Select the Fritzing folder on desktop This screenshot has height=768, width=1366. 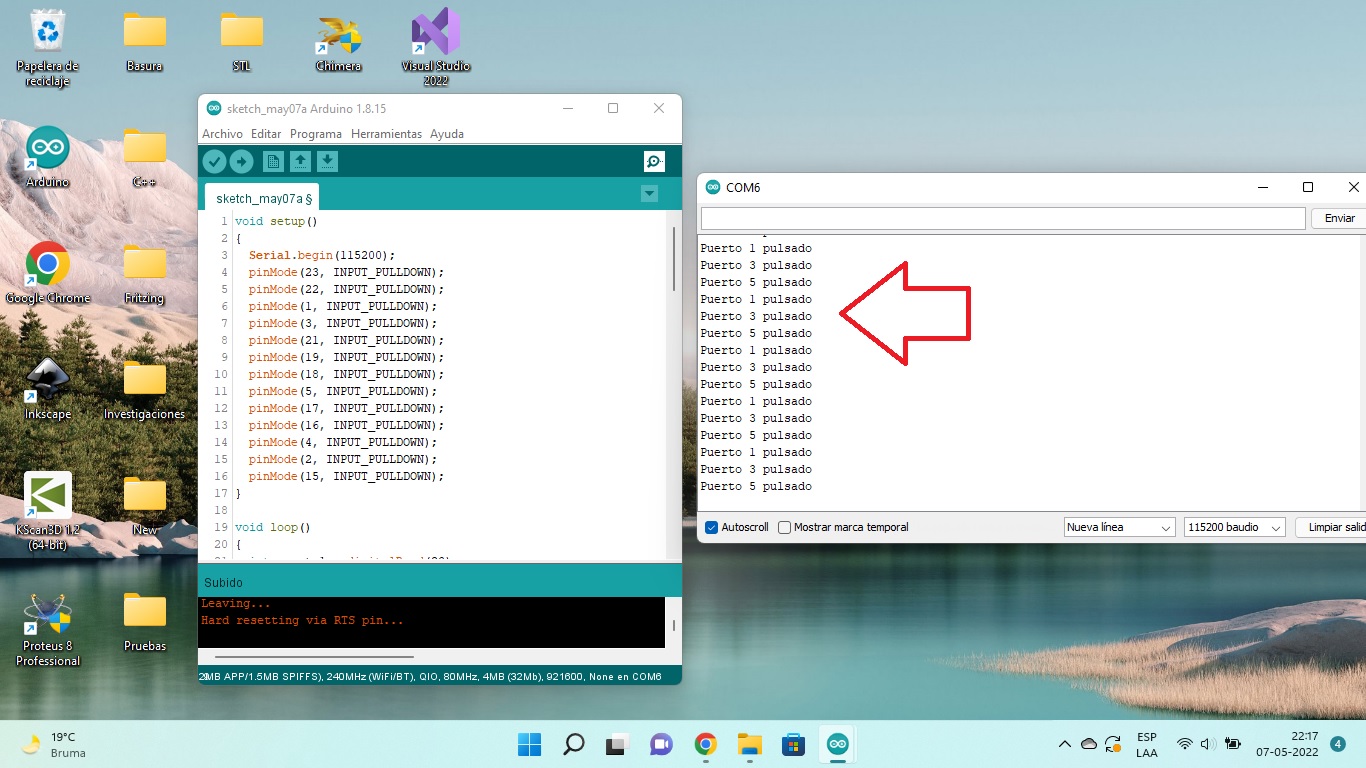click(144, 273)
